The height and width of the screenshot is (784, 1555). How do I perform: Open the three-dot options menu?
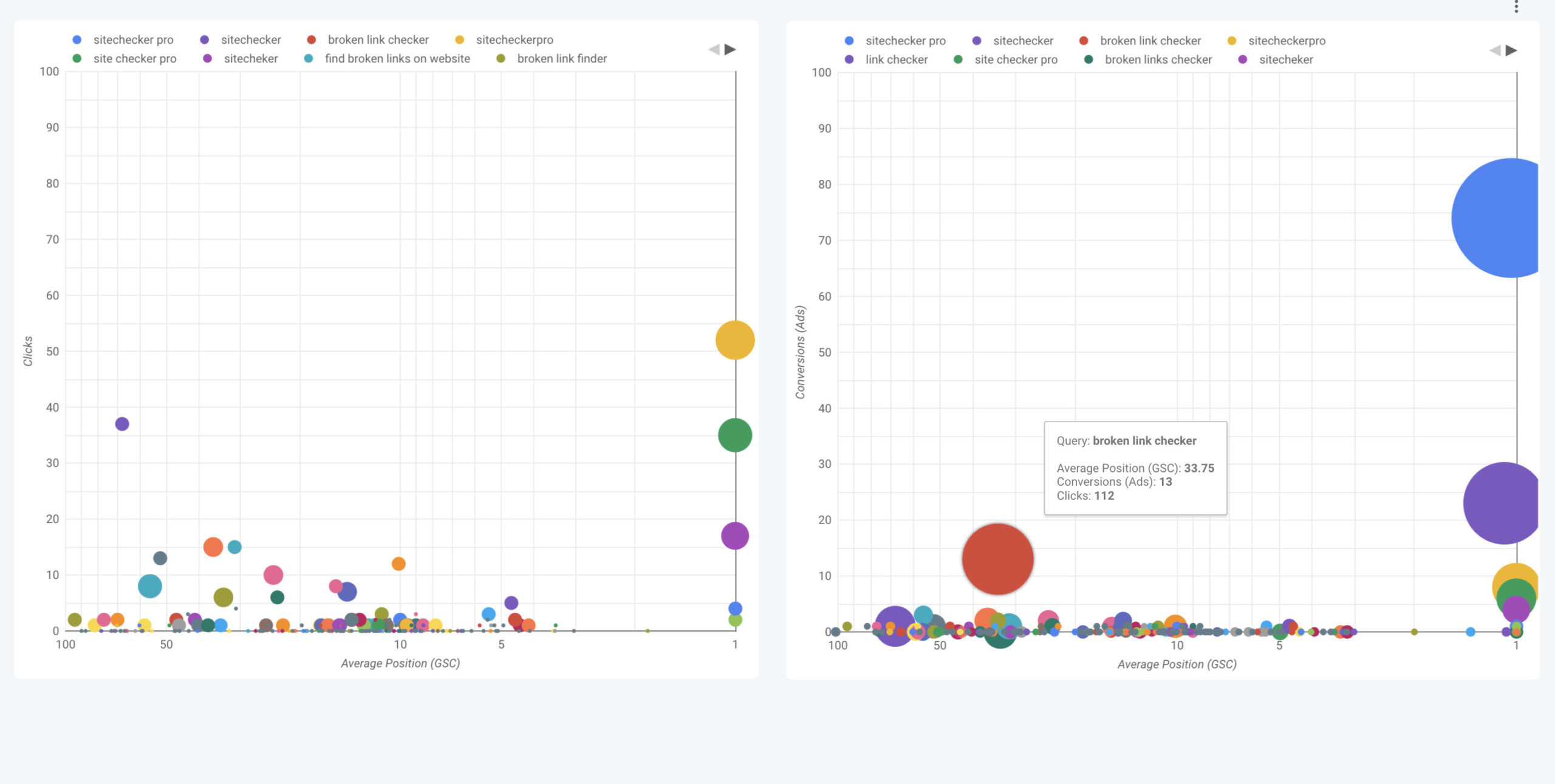pos(1516,6)
